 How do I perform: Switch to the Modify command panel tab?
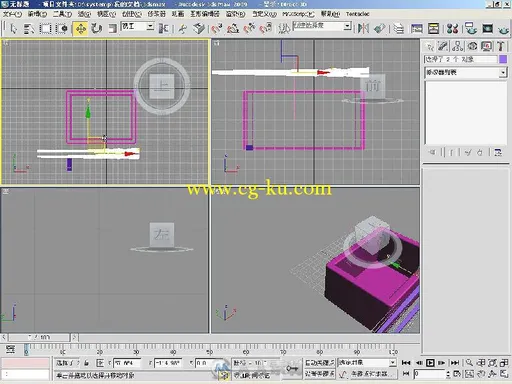(x=443, y=46)
